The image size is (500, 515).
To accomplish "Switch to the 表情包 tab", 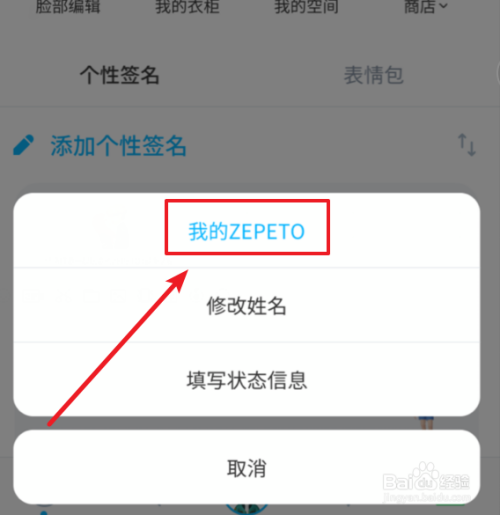I will [x=374, y=75].
